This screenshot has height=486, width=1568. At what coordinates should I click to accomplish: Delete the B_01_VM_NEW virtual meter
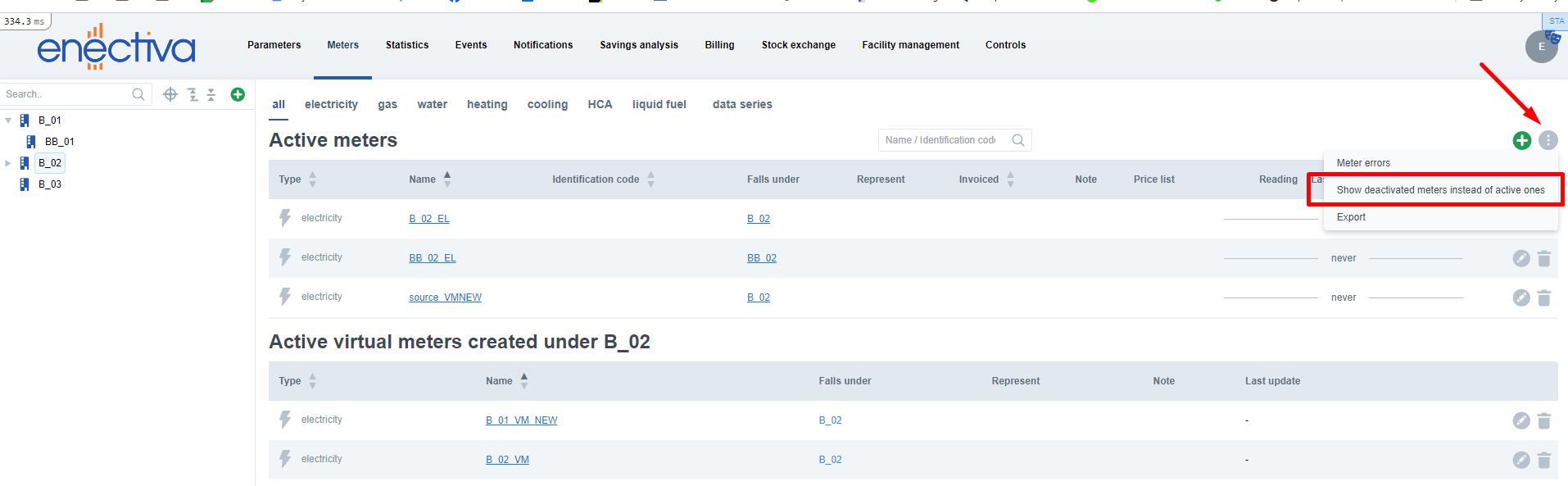[x=1544, y=420]
